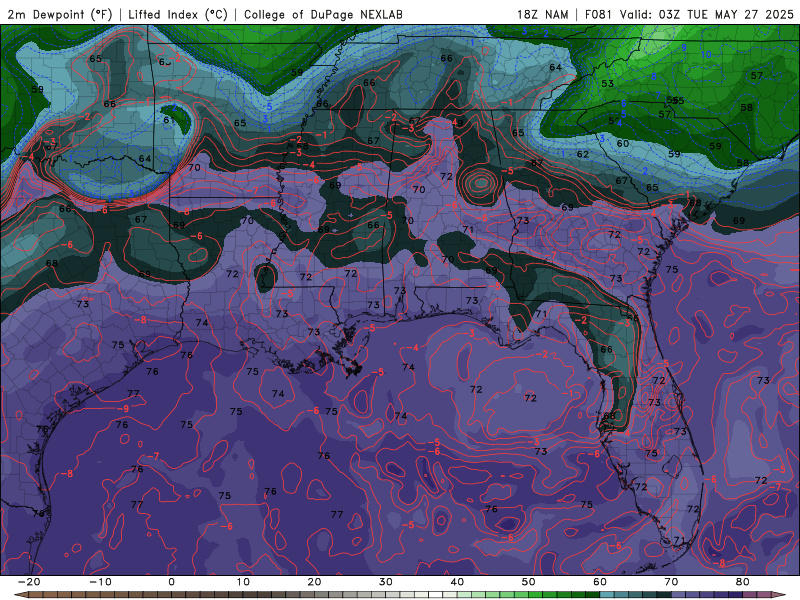
Task: Click the "18Z NAM" model run label
Action: [x=542, y=14]
